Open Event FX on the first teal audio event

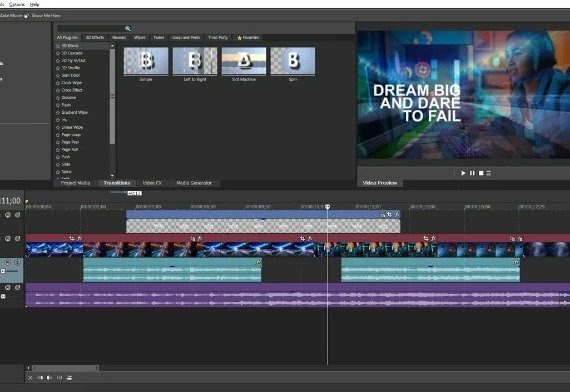tap(258, 262)
